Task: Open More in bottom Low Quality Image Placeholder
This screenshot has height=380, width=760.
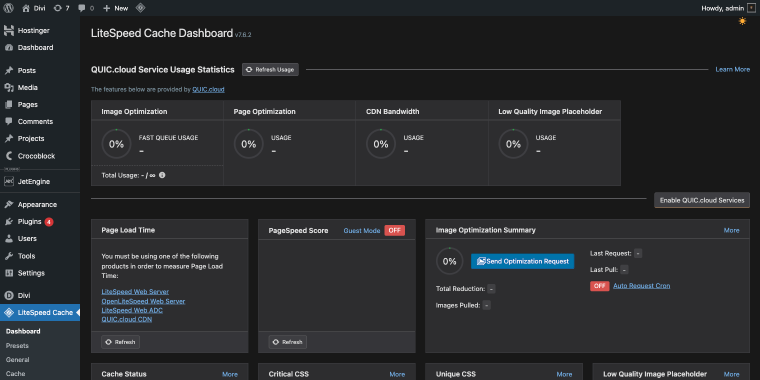Action: pyautogui.click(x=731, y=374)
